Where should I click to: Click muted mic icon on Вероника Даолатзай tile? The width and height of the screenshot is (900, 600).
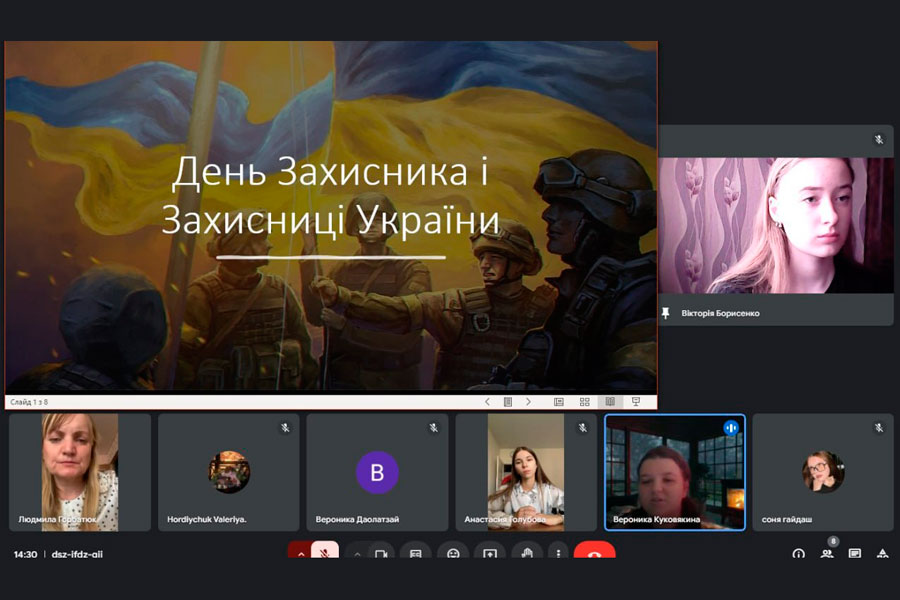pos(434,428)
